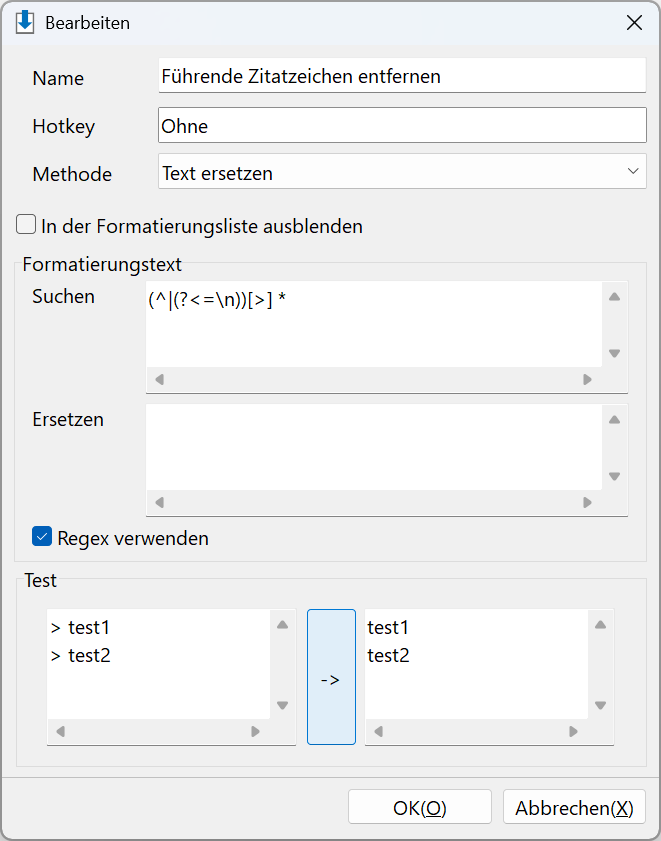The height and width of the screenshot is (841, 661).
Task: Click the Suchen box scroll down arrow
Action: pos(614,353)
